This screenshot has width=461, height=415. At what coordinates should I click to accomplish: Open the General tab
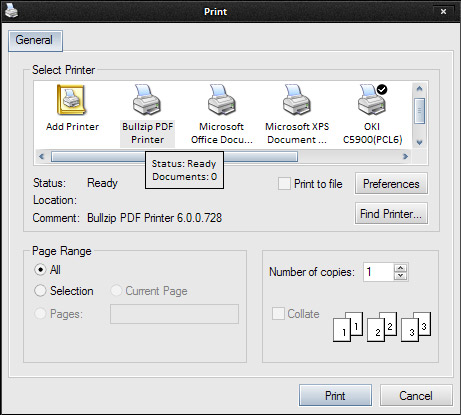click(x=35, y=41)
